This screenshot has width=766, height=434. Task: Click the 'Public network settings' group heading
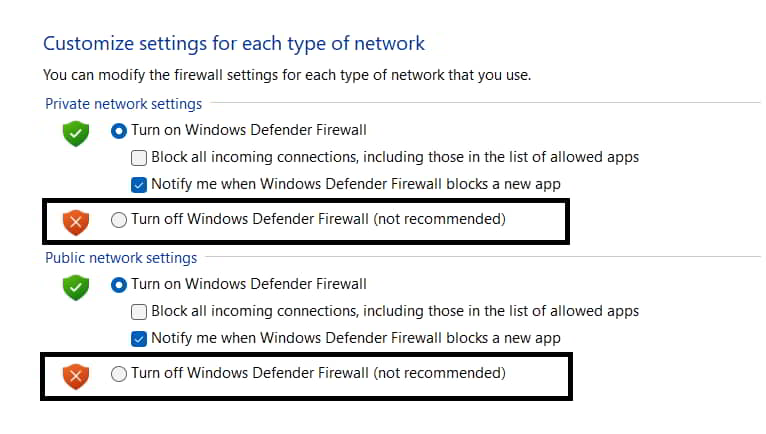121,258
